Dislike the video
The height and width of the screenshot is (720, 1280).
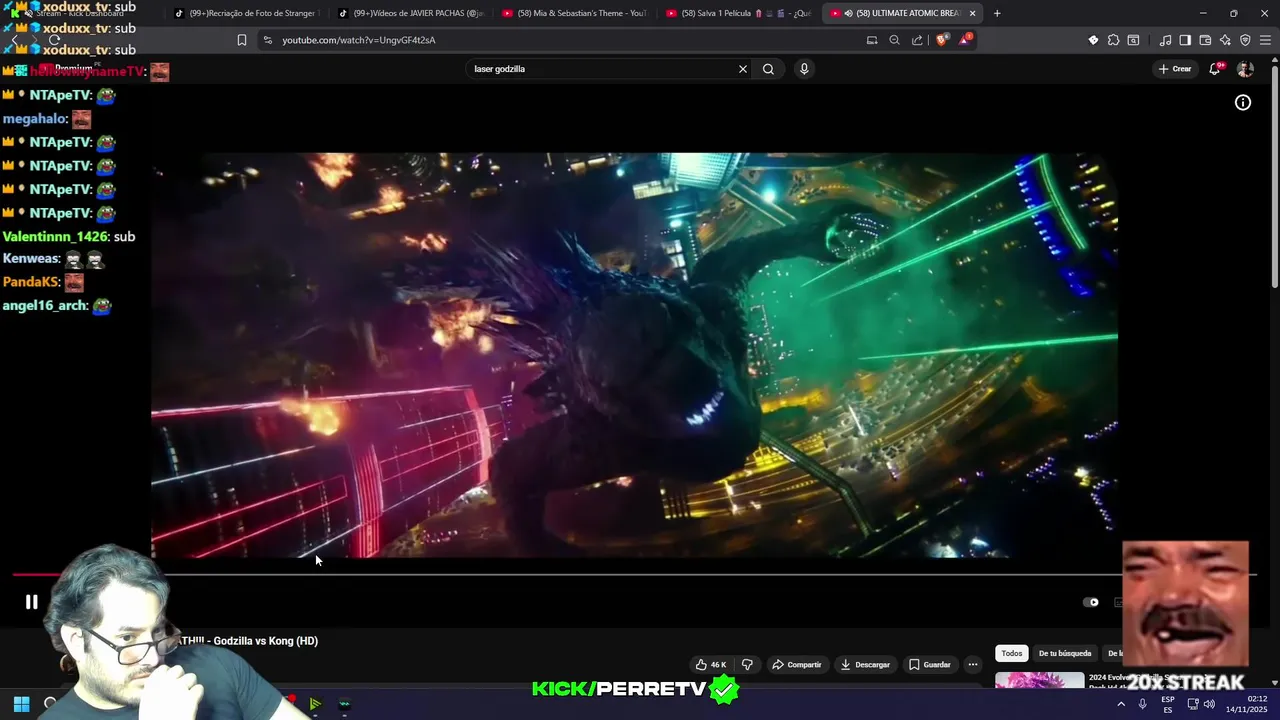747,664
